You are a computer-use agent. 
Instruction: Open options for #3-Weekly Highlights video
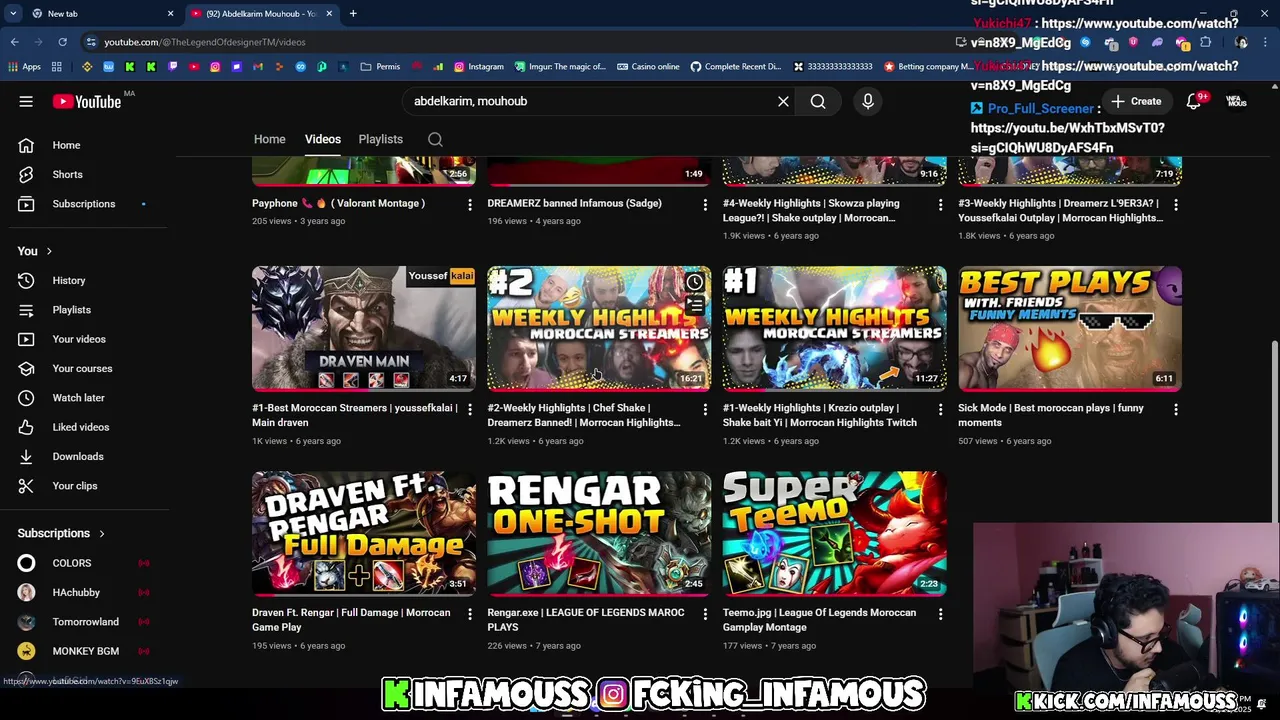(1175, 204)
